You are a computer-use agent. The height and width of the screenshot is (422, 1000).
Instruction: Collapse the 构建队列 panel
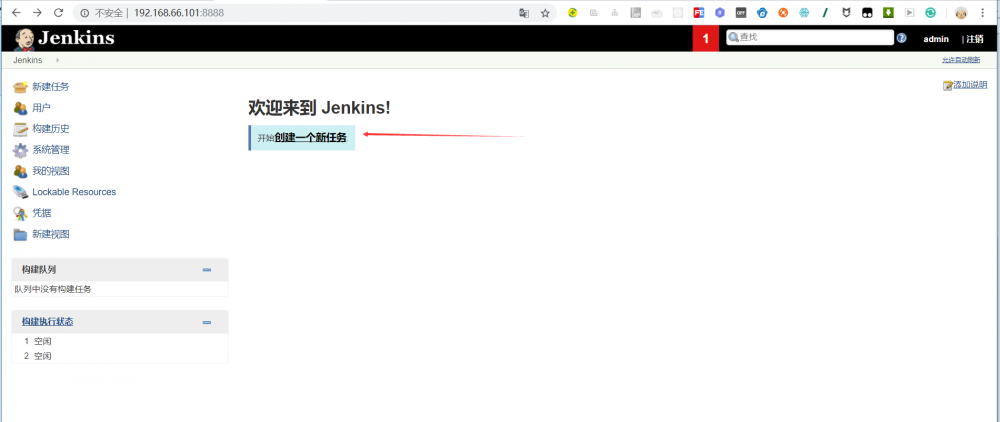click(x=207, y=270)
